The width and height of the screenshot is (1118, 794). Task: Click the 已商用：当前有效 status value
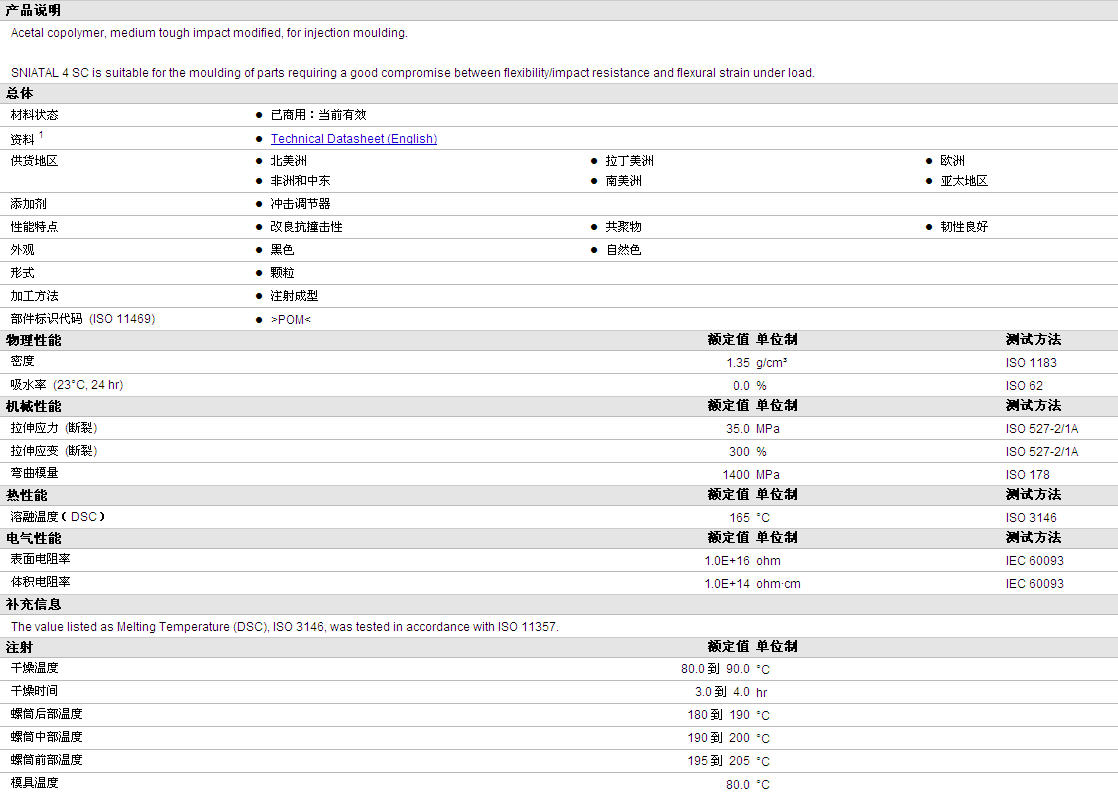click(319, 115)
